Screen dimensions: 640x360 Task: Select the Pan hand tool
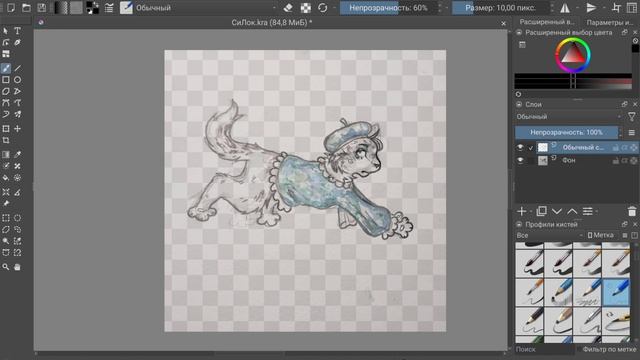[18, 267]
